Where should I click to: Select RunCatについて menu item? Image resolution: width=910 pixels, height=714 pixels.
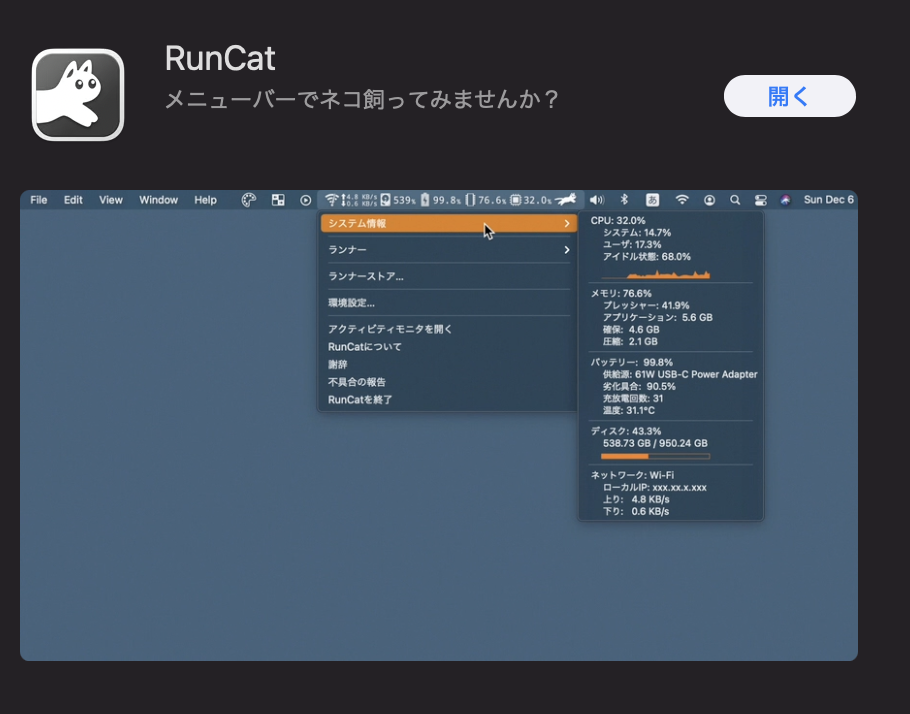449,347
